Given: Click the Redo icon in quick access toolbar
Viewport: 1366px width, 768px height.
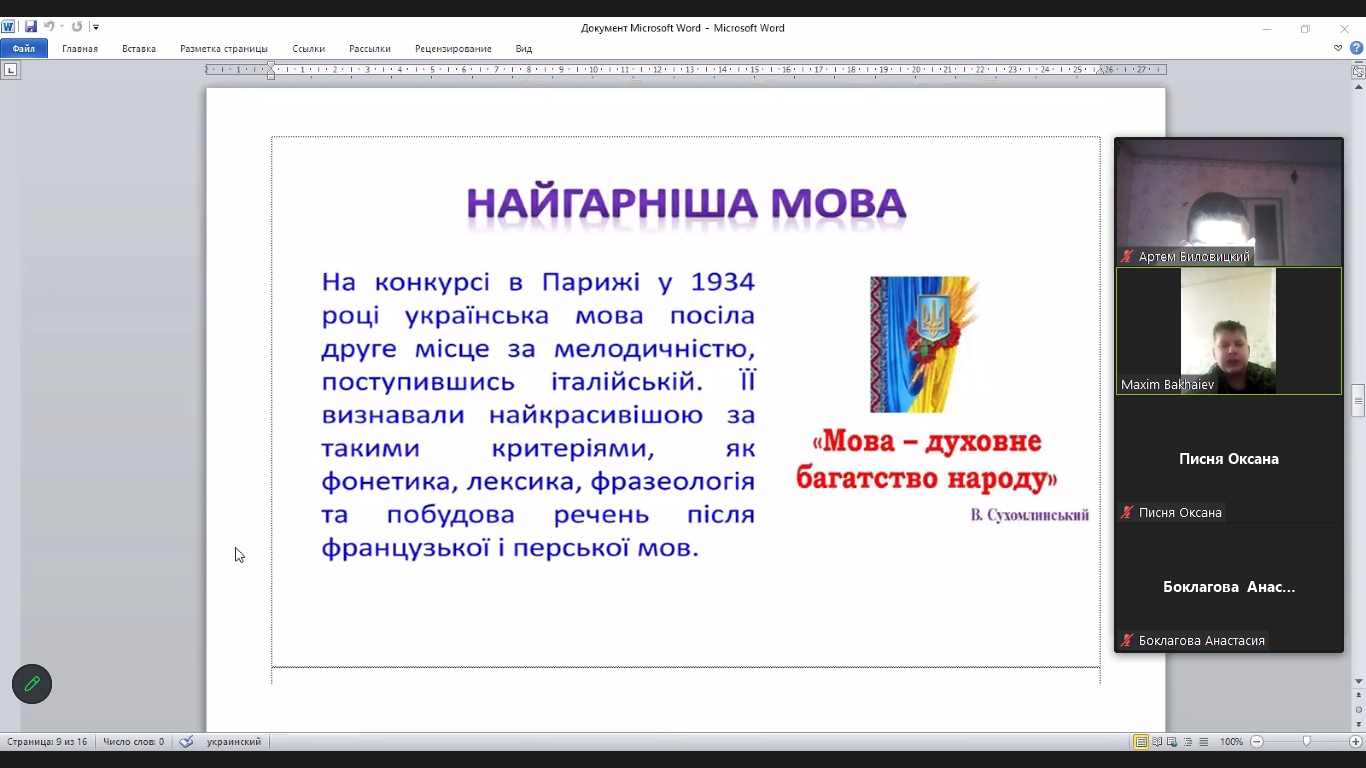Looking at the screenshot, I should 77,27.
